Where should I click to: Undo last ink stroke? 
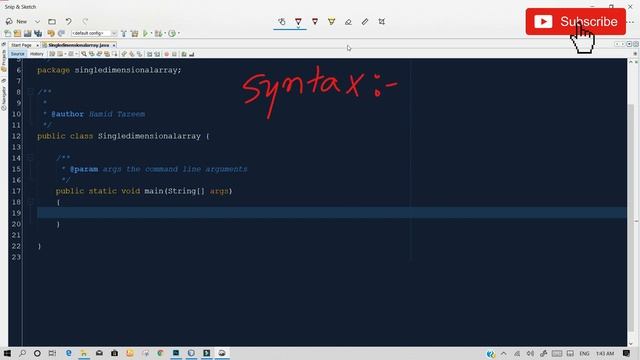69,21
